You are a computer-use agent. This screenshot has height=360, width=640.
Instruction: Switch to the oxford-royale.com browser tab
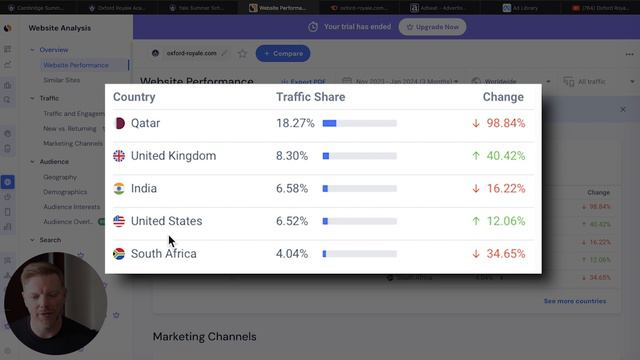pos(359,8)
